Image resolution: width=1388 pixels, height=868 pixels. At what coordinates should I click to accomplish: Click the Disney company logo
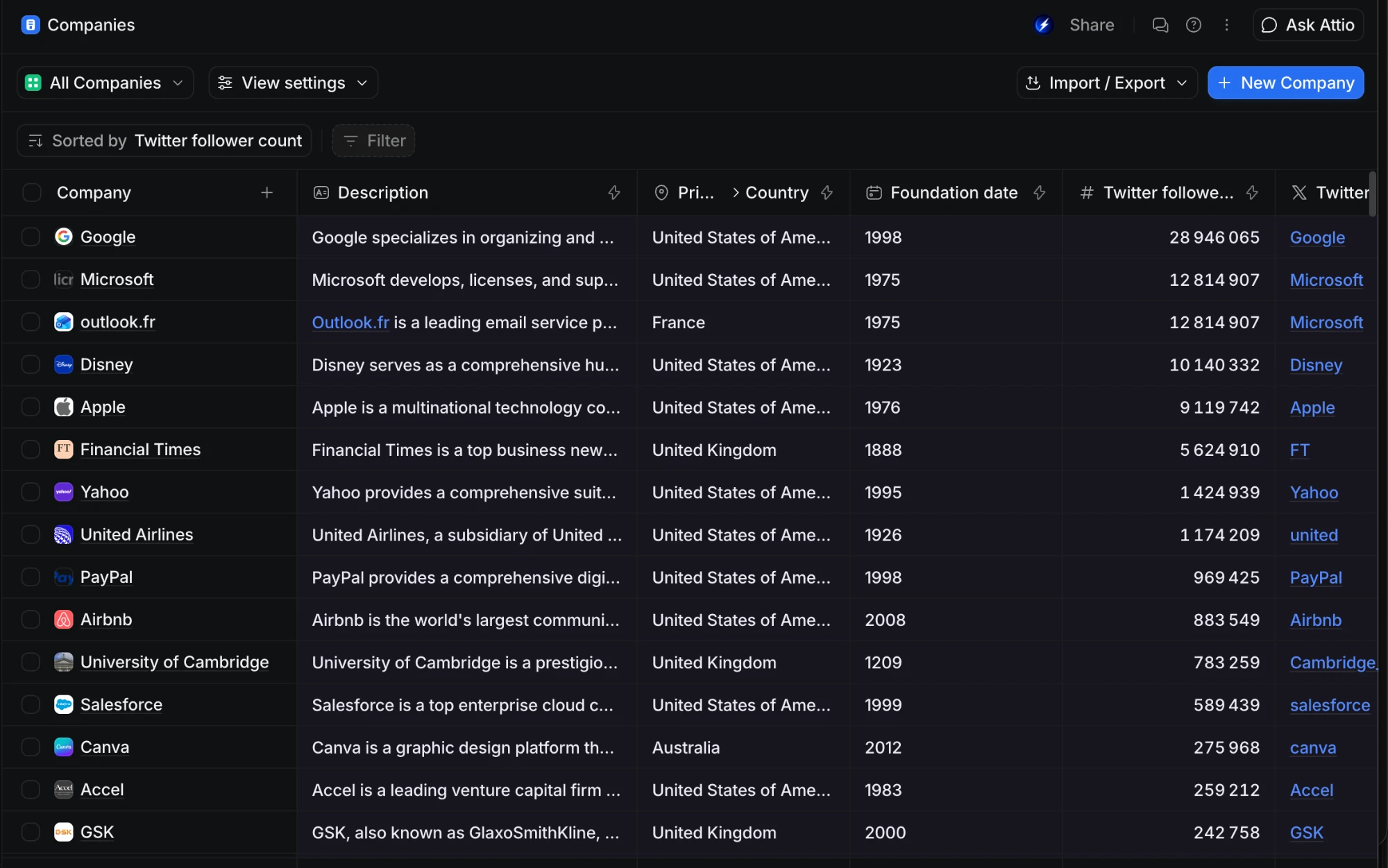click(x=64, y=364)
